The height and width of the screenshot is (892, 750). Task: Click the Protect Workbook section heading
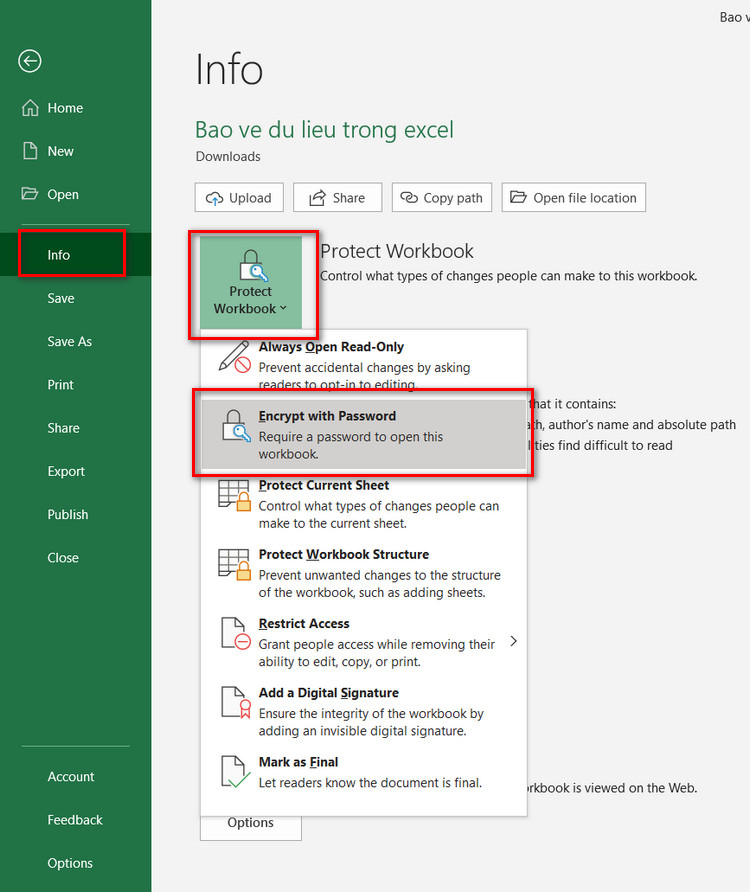(397, 251)
